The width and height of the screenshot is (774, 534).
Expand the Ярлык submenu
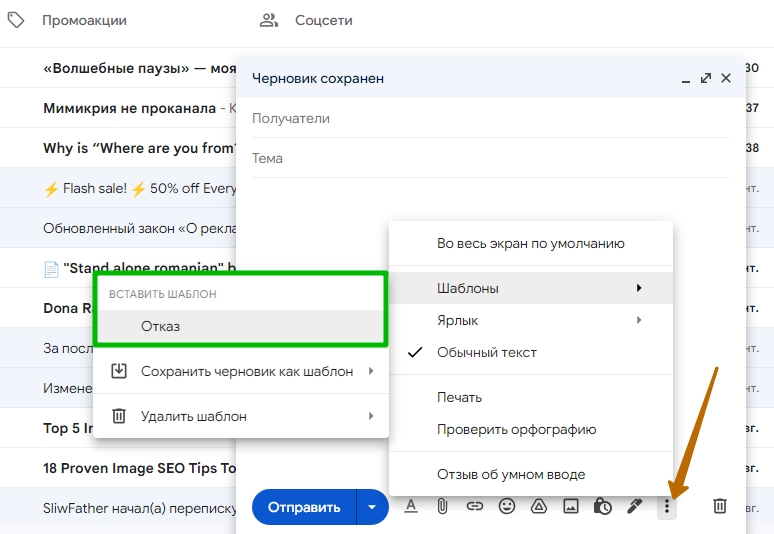tap(531, 320)
